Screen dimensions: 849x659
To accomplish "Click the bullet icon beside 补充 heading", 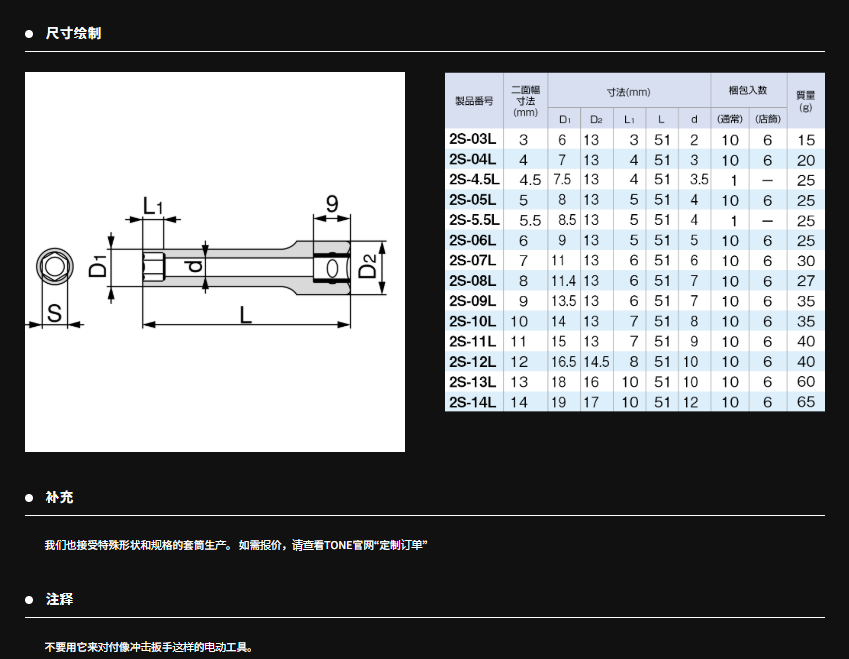I will pyautogui.click(x=29, y=497).
